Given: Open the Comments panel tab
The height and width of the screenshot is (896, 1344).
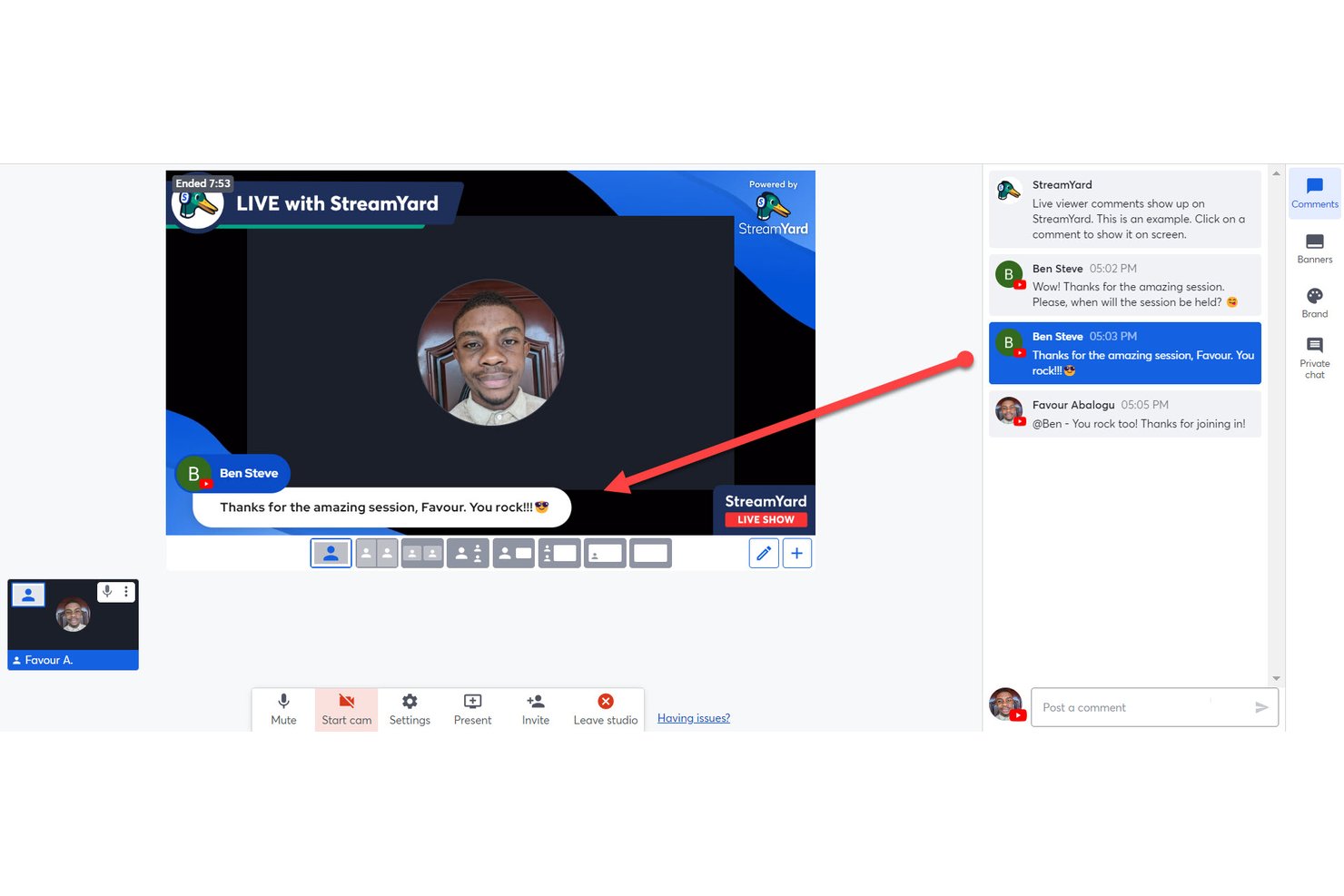Looking at the screenshot, I should 1314,193.
